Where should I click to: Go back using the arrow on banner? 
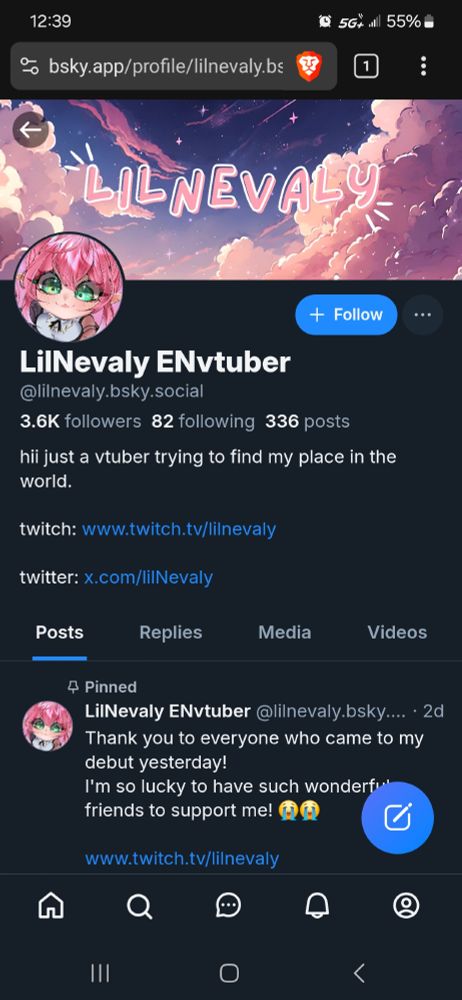pos(30,130)
